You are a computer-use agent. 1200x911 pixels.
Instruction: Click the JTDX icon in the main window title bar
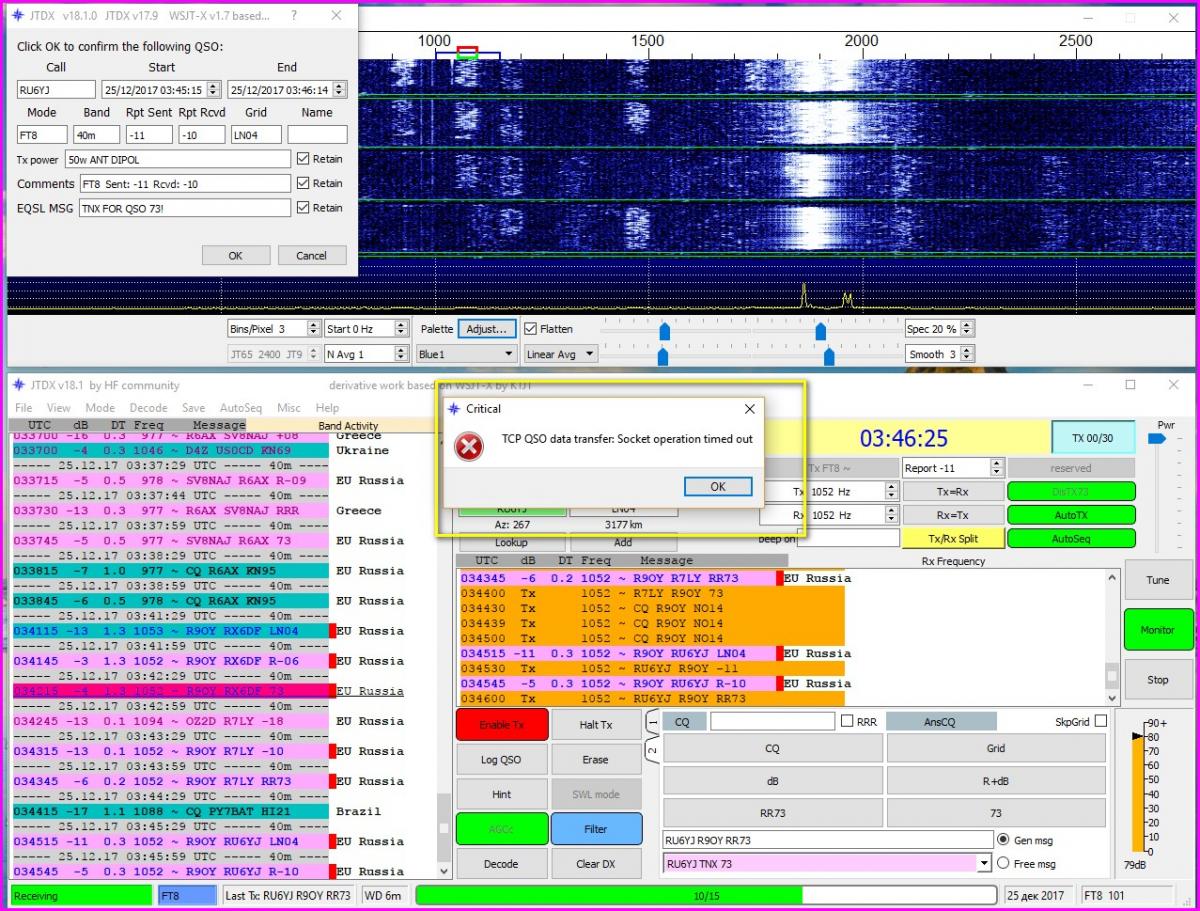(x=19, y=385)
